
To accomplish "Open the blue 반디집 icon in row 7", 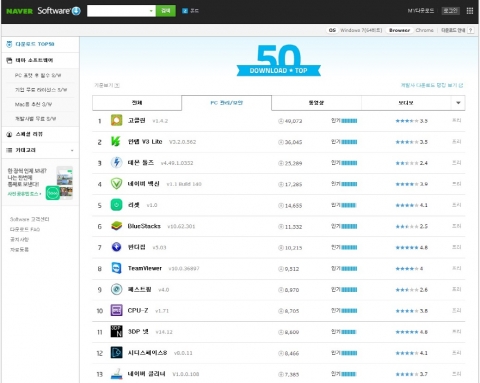I will click(x=116, y=247).
